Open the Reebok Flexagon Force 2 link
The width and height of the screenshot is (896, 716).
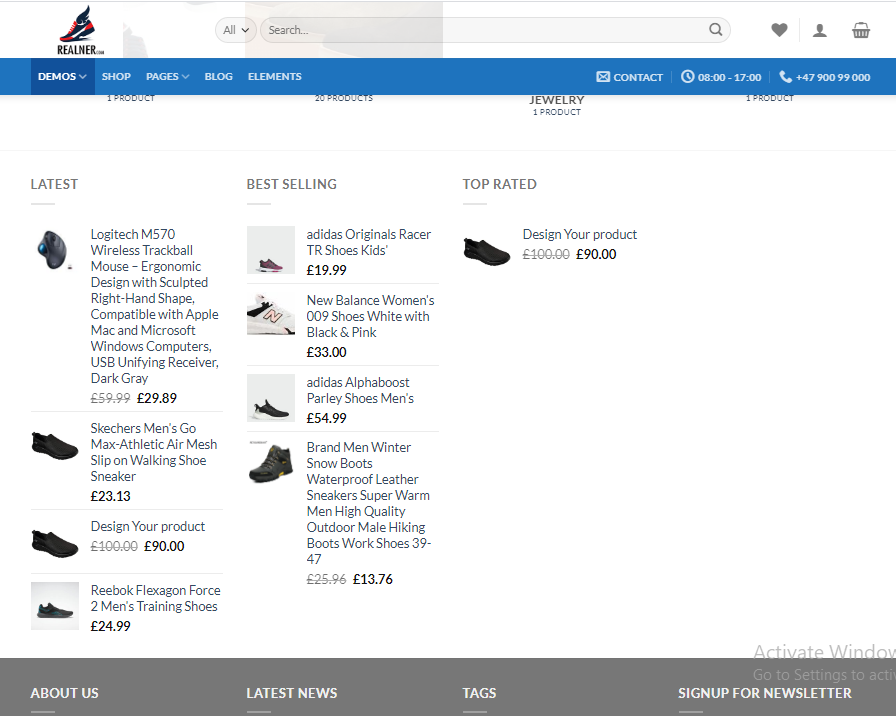tap(155, 598)
